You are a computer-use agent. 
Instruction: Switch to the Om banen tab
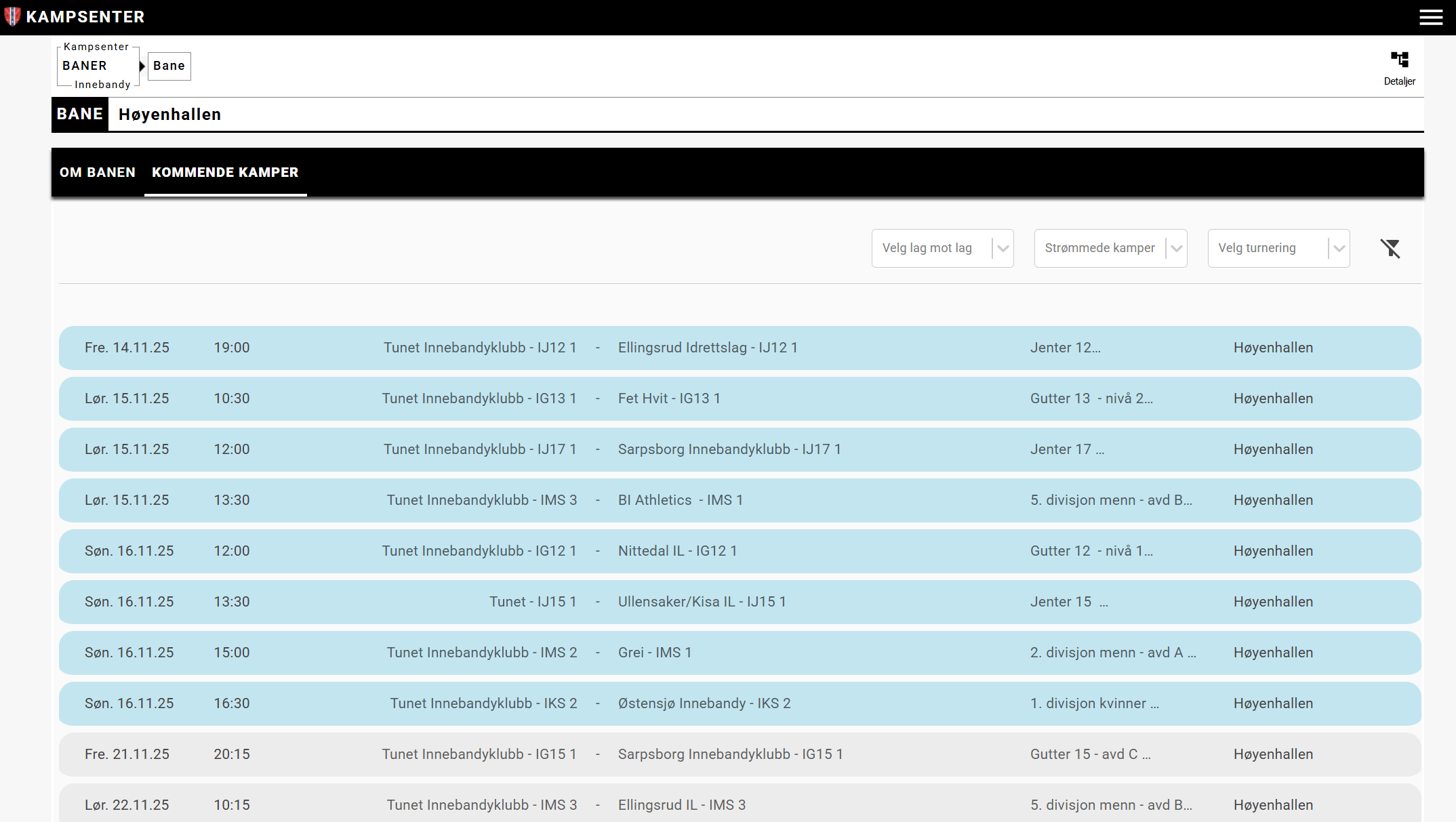point(98,173)
